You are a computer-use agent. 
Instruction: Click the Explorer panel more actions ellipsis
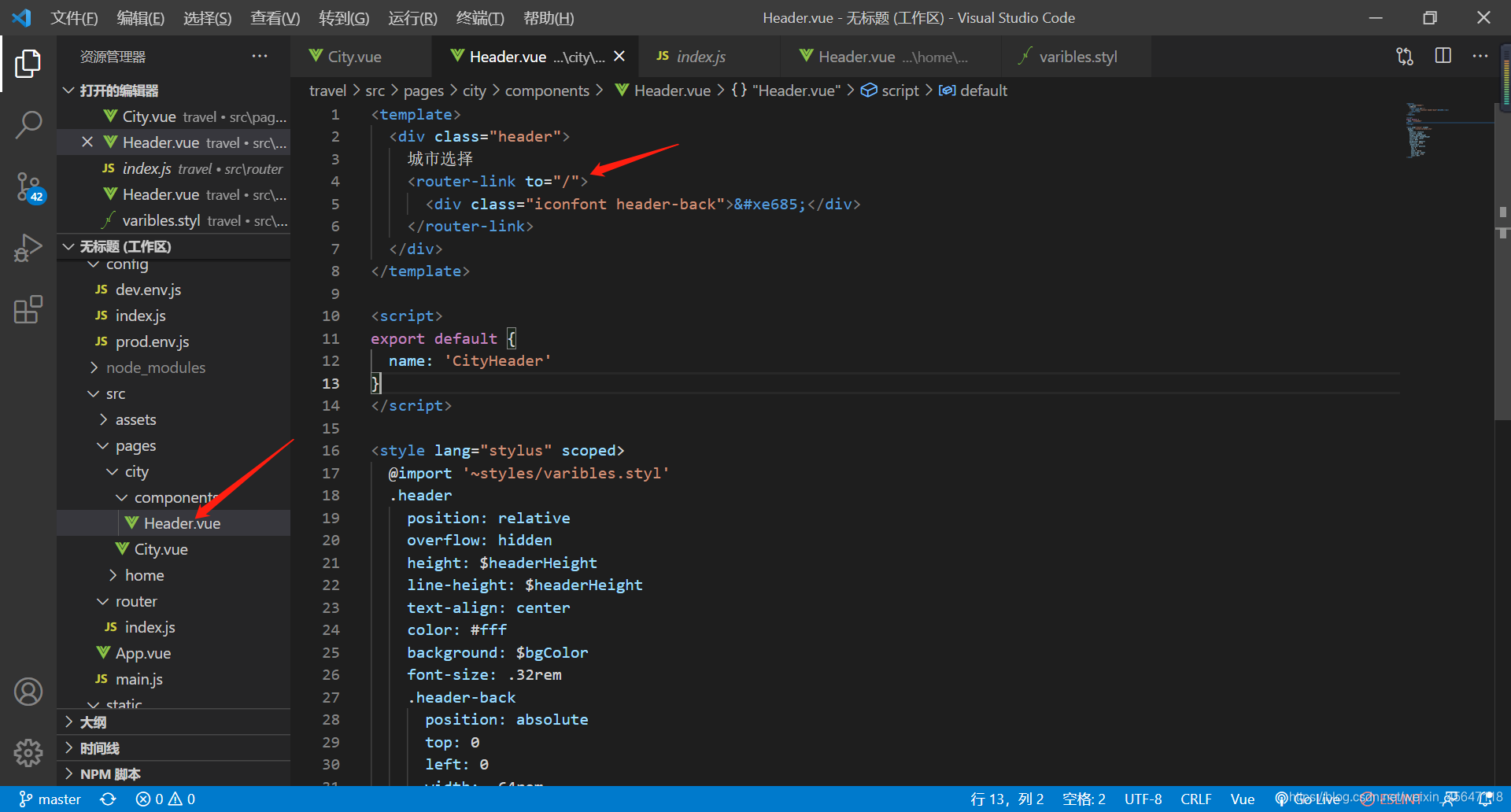pyautogui.click(x=260, y=57)
